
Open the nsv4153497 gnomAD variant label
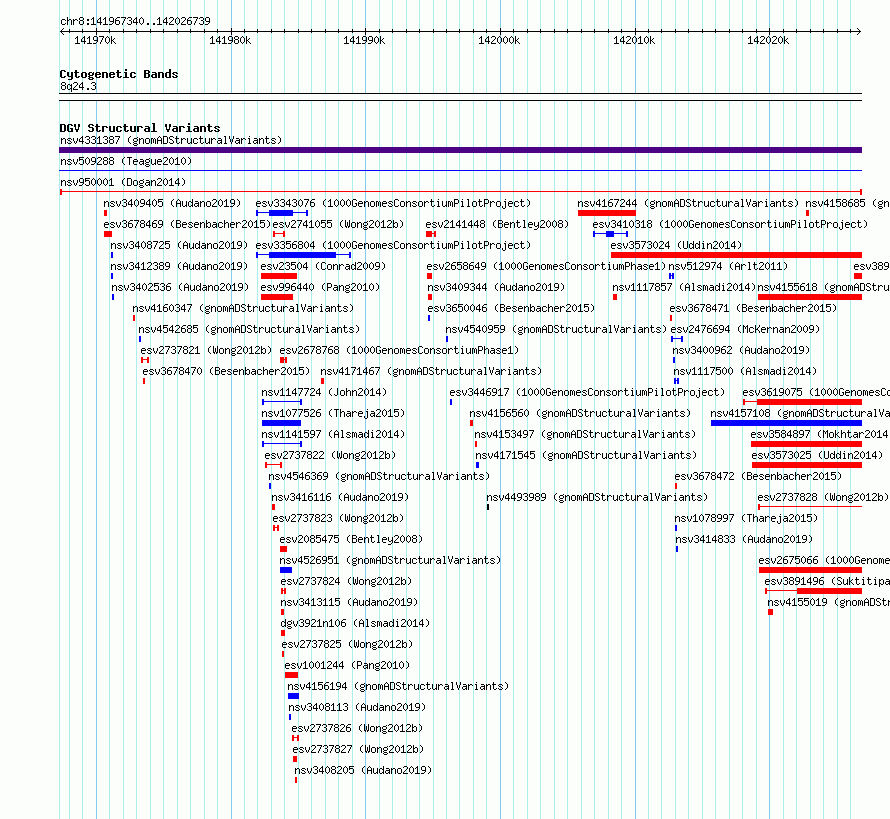tap(585, 434)
